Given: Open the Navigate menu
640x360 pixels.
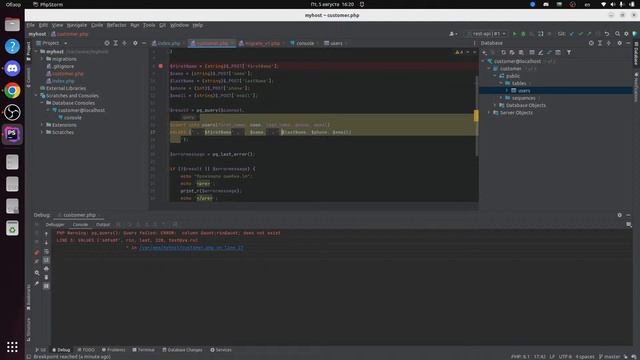Looking at the screenshot, I should click(x=77, y=25).
